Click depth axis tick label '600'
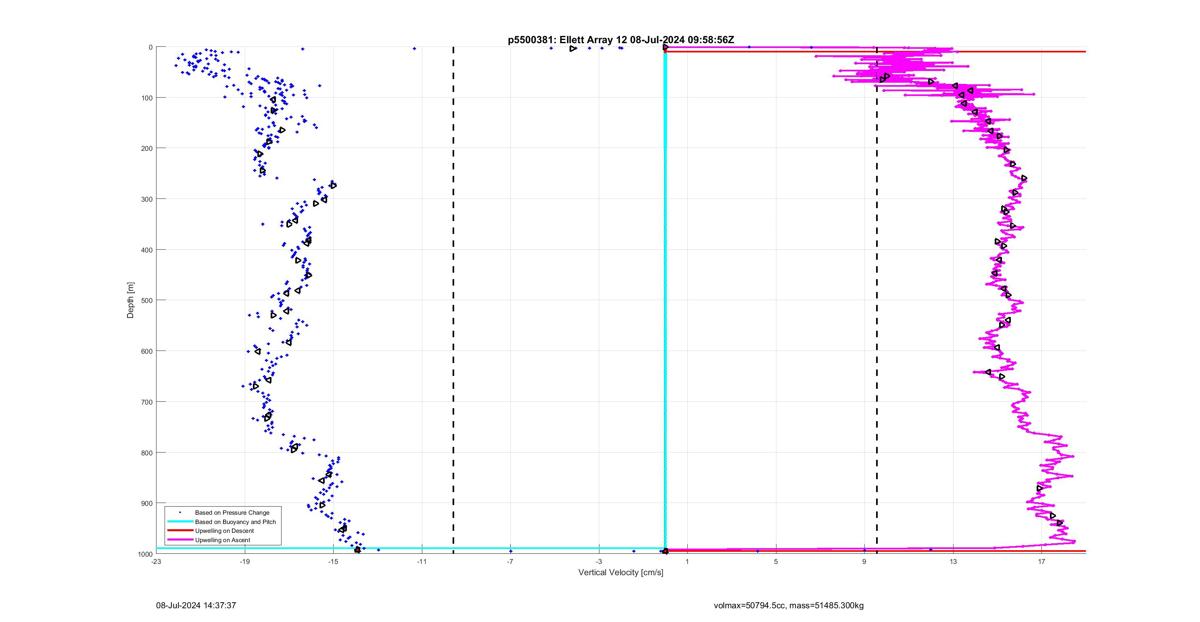 tap(146, 351)
